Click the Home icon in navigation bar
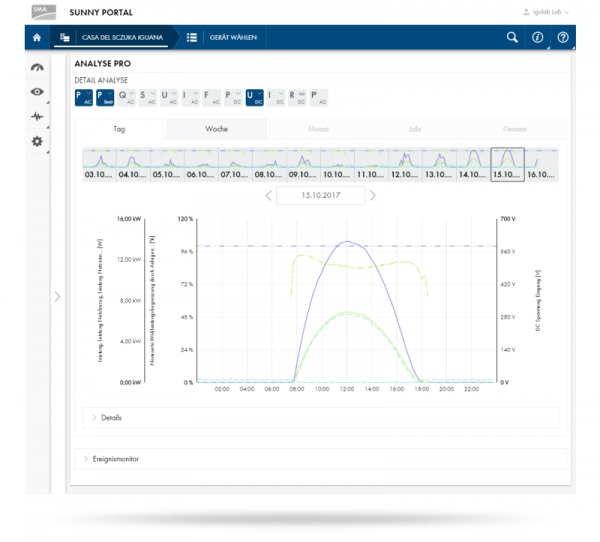The width and height of the screenshot is (600, 542). (37, 38)
